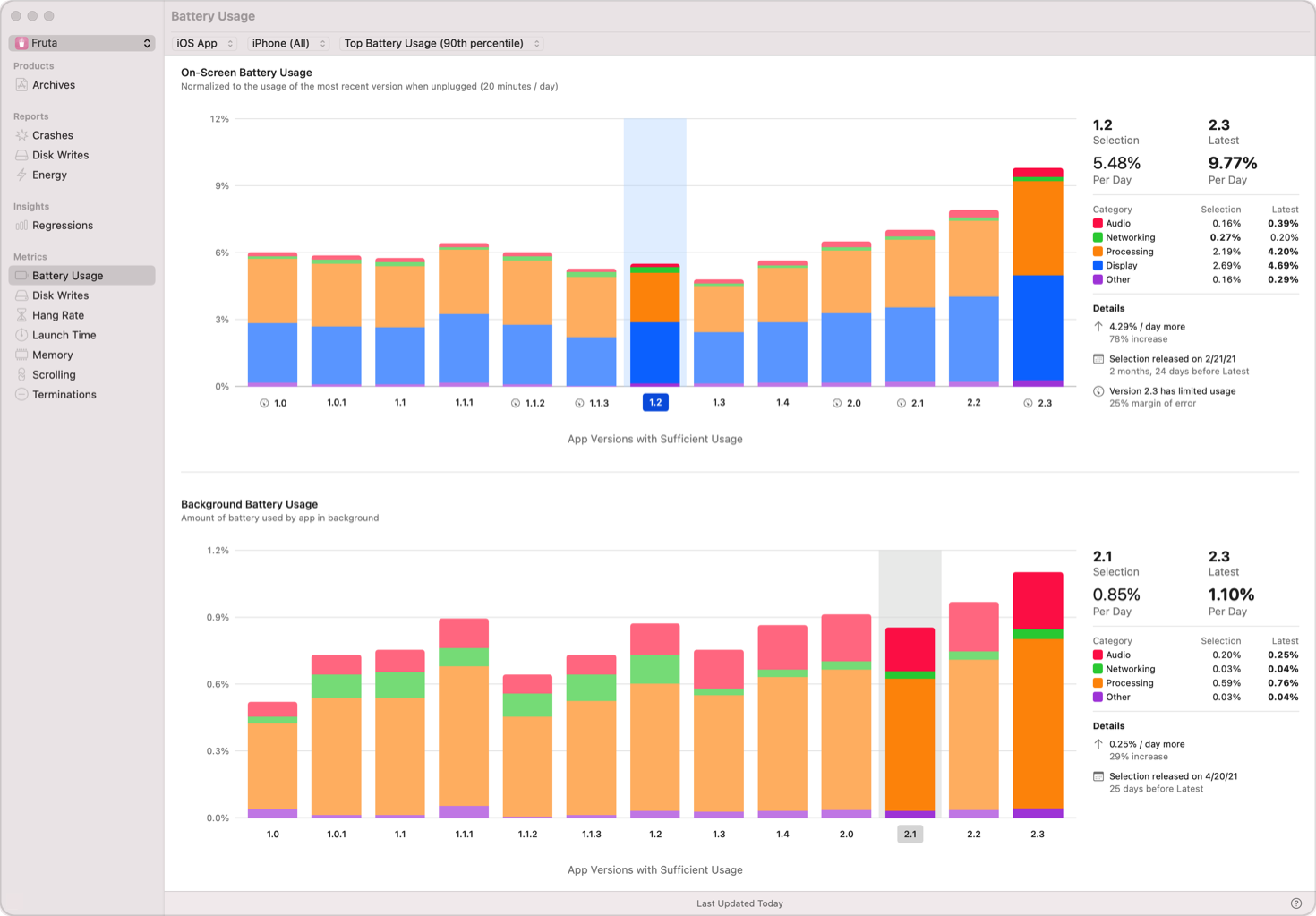The width and height of the screenshot is (1316, 916).
Task: Click the Hang Rate hourglass icon
Action: pos(21,315)
